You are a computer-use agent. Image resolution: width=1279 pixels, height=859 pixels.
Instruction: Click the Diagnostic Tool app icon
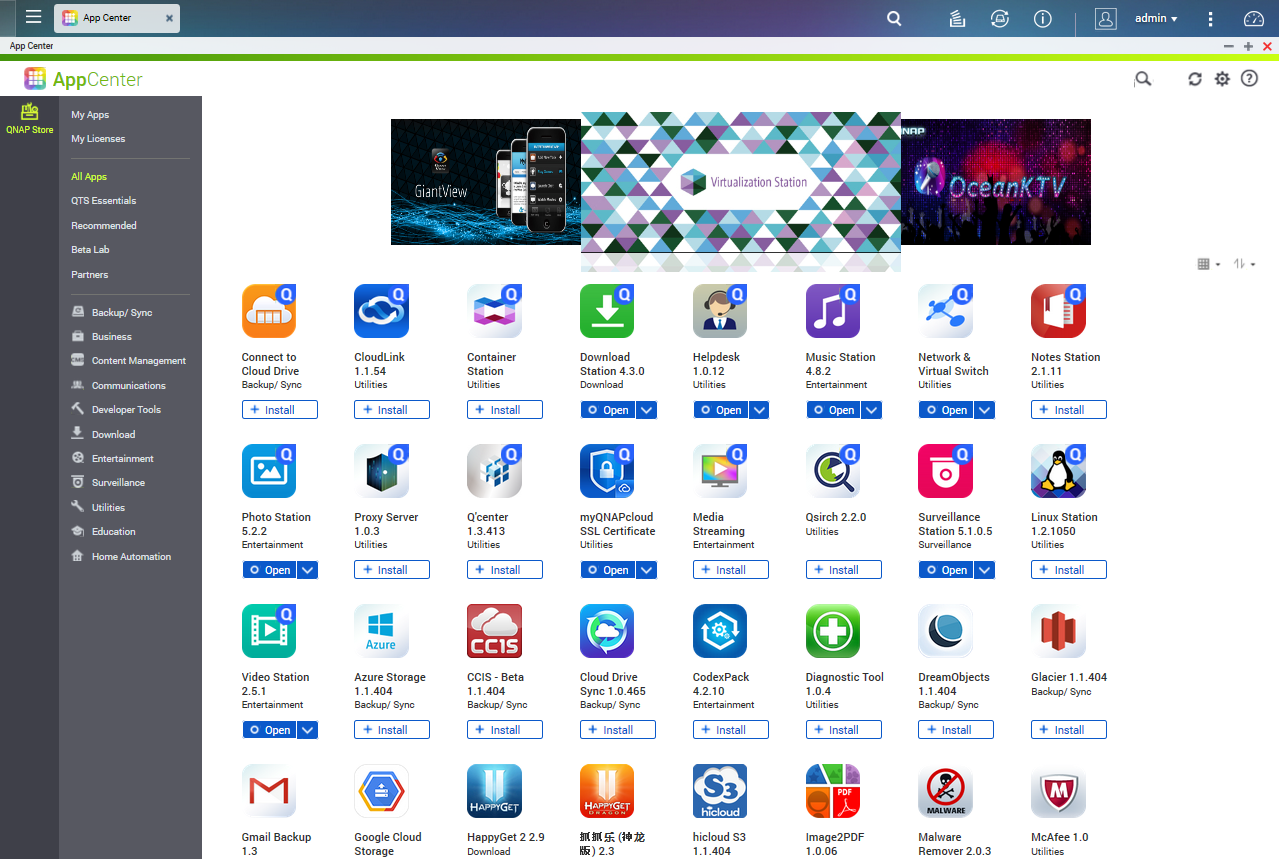833,631
